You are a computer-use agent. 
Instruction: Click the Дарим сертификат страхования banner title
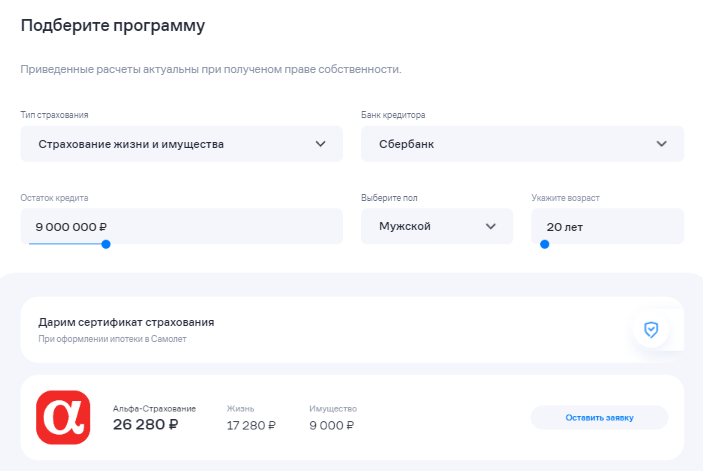(126, 322)
